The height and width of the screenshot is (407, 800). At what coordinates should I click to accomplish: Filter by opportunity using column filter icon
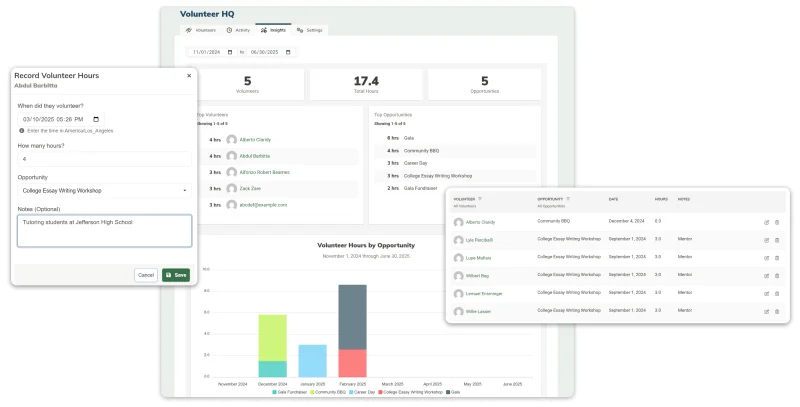click(x=568, y=199)
